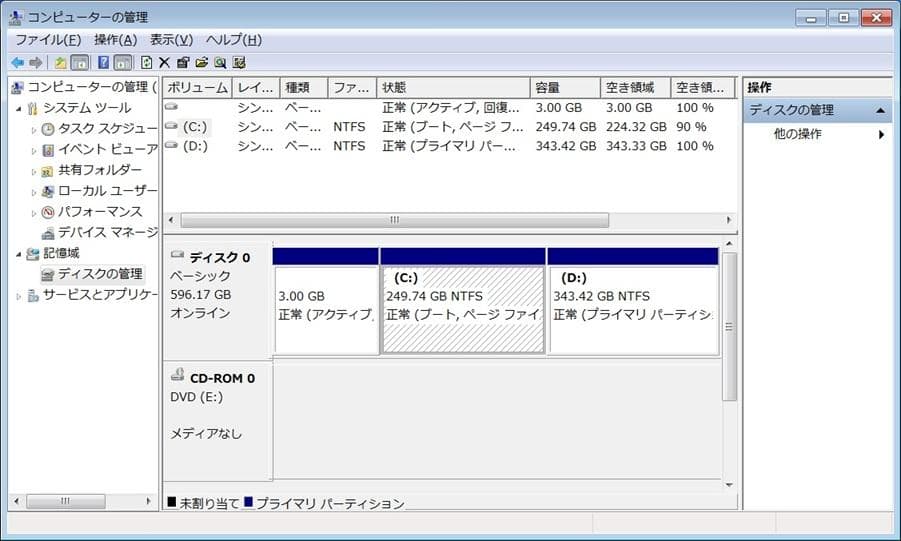
Task: Click 他の操作 in the actions pane
Action: tap(798, 134)
